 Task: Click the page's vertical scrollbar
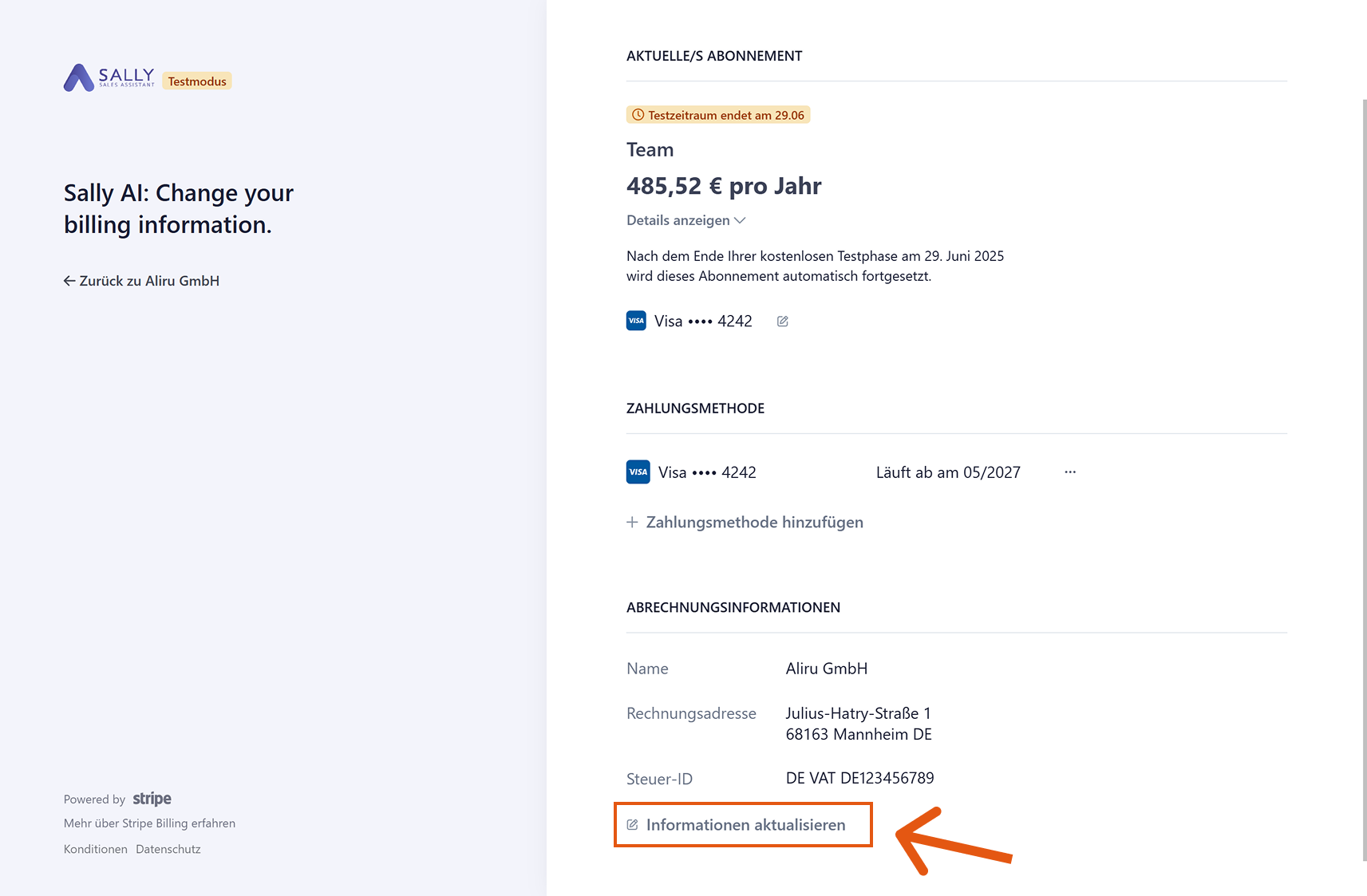click(1363, 479)
